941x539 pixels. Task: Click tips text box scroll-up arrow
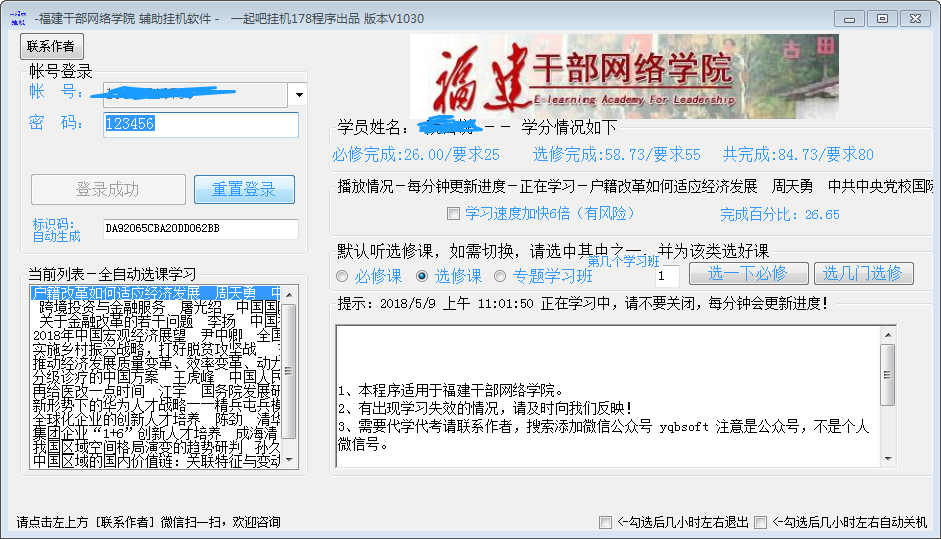click(x=888, y=335)
